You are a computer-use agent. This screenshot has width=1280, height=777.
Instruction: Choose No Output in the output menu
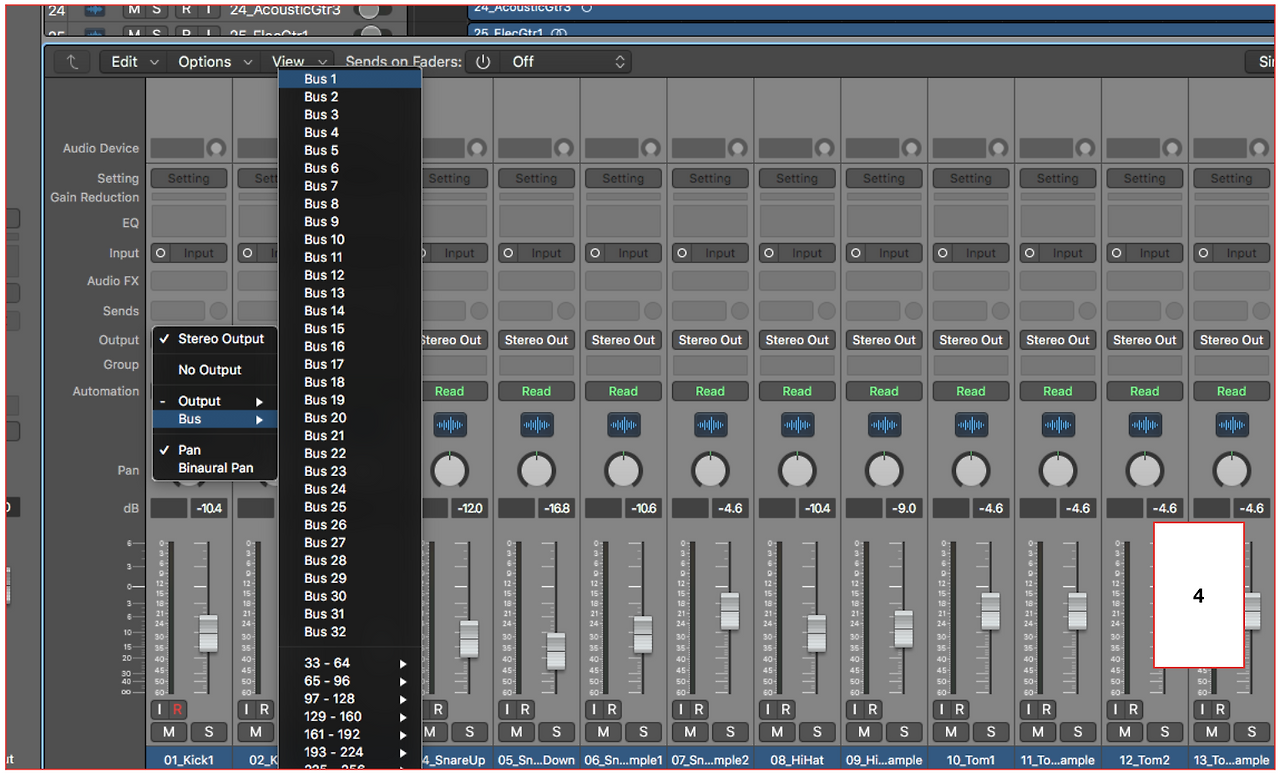click(x=210, y=370)
